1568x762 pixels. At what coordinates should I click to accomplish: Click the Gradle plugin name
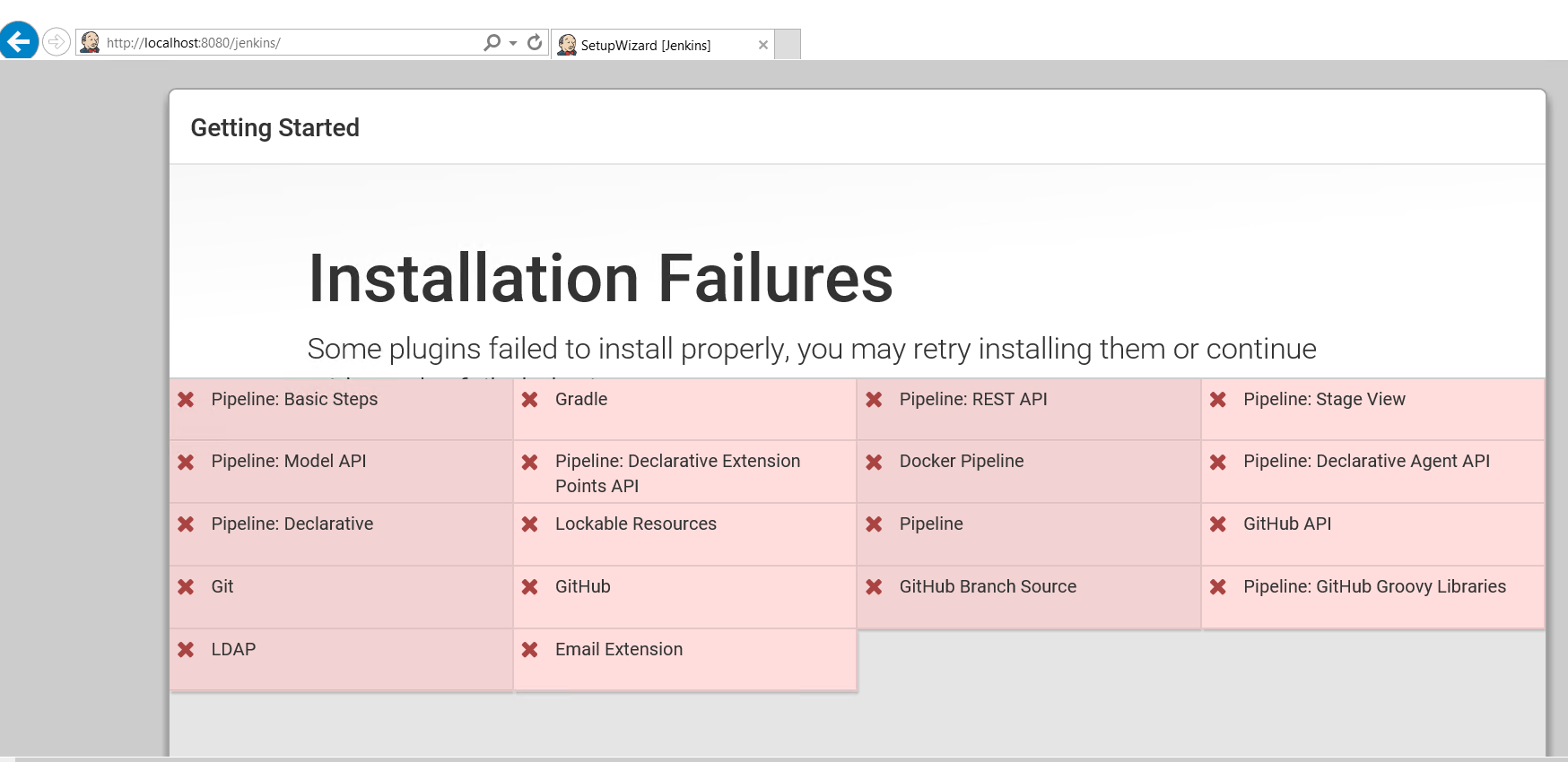tap(581, 399)
